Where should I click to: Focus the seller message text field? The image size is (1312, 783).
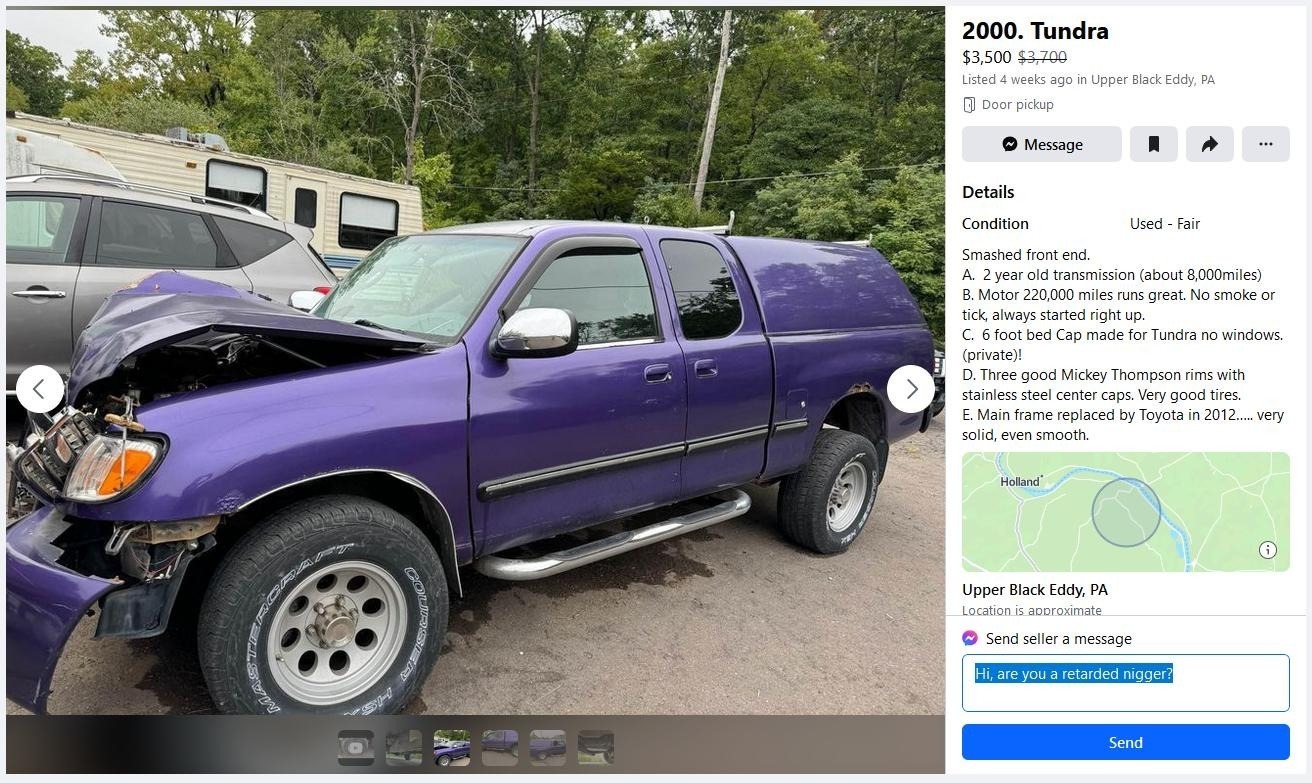coord(1125,683)
